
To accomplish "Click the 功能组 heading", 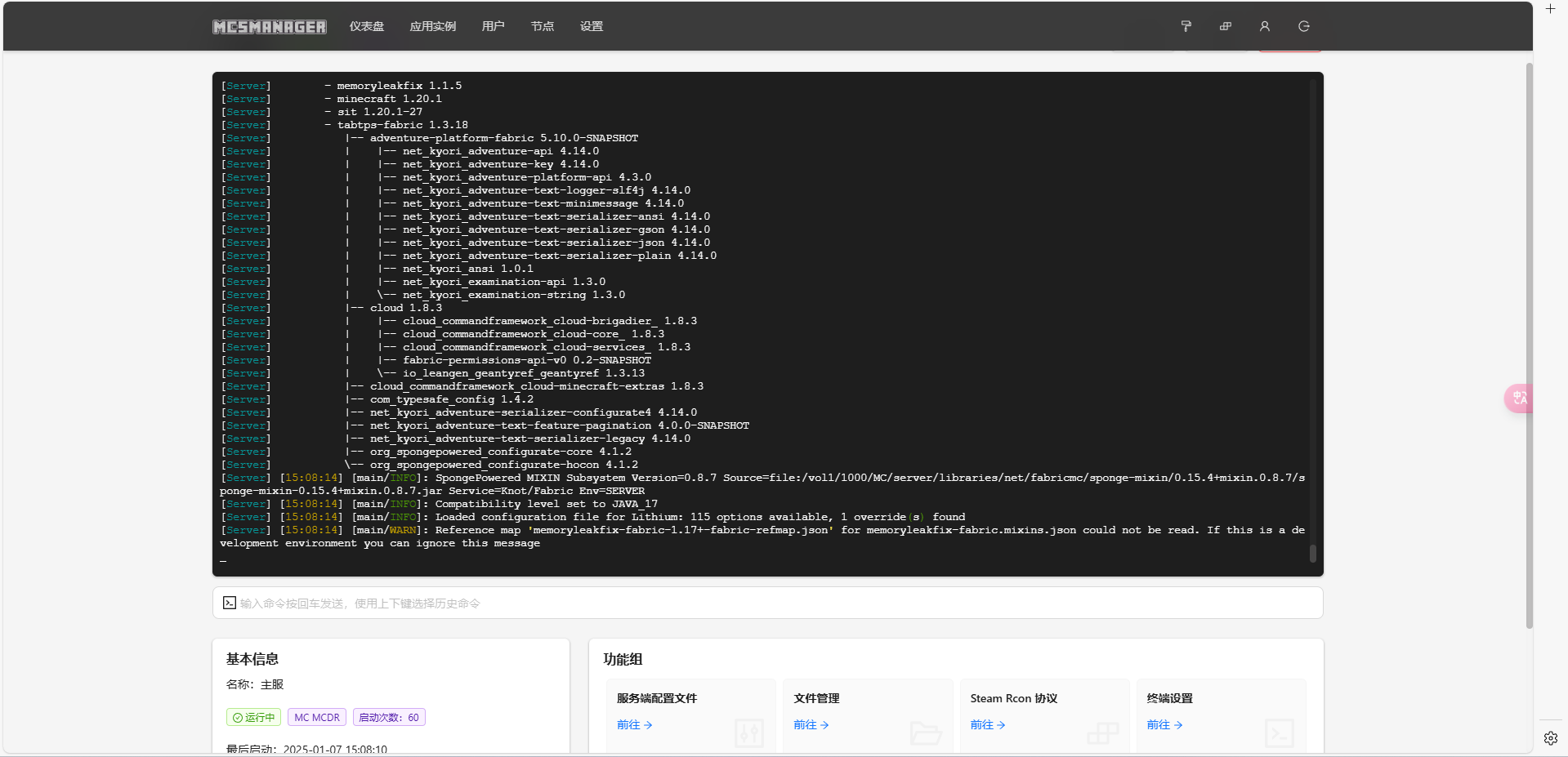I will coord(623,659).
